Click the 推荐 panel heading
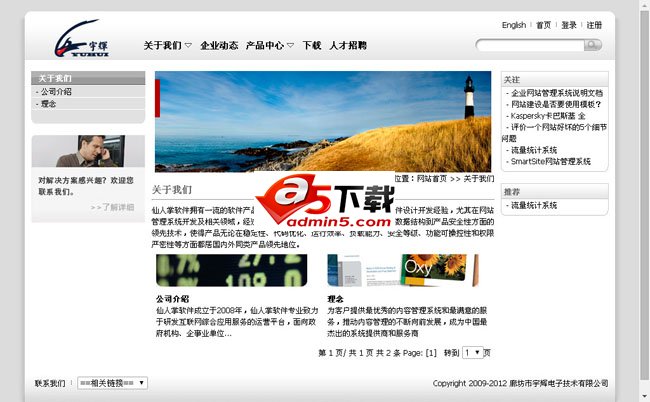Image resolution: width=650 pixels, height=402 pixels. (x=512, y=192)
